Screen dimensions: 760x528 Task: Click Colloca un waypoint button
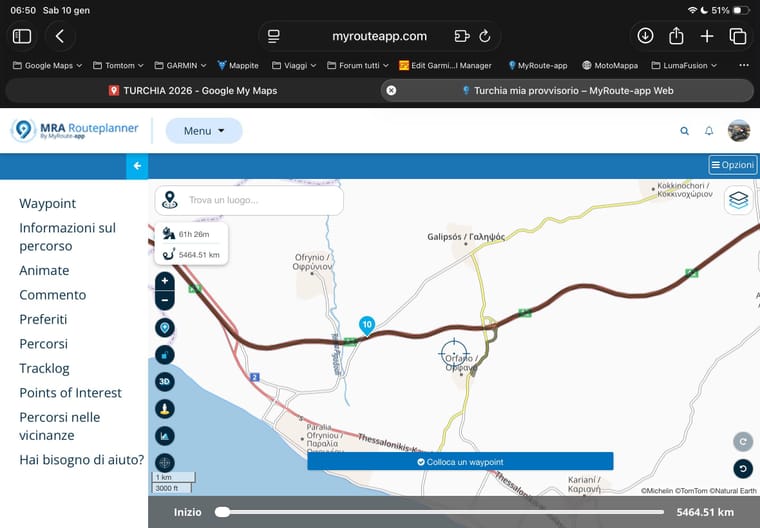pyautogui.click(x=460, y=462)
